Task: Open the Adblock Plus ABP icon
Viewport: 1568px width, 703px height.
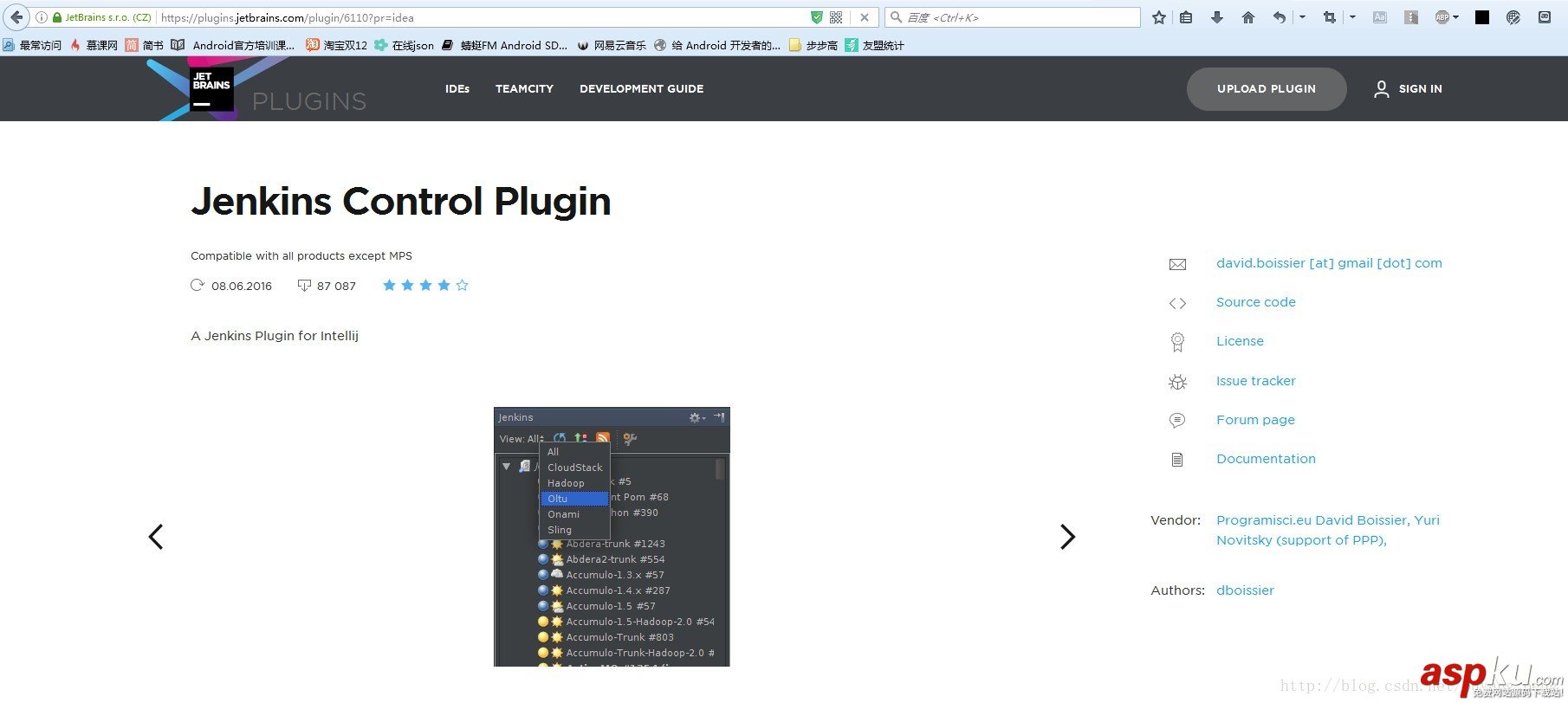Action: coord(1442,17)
